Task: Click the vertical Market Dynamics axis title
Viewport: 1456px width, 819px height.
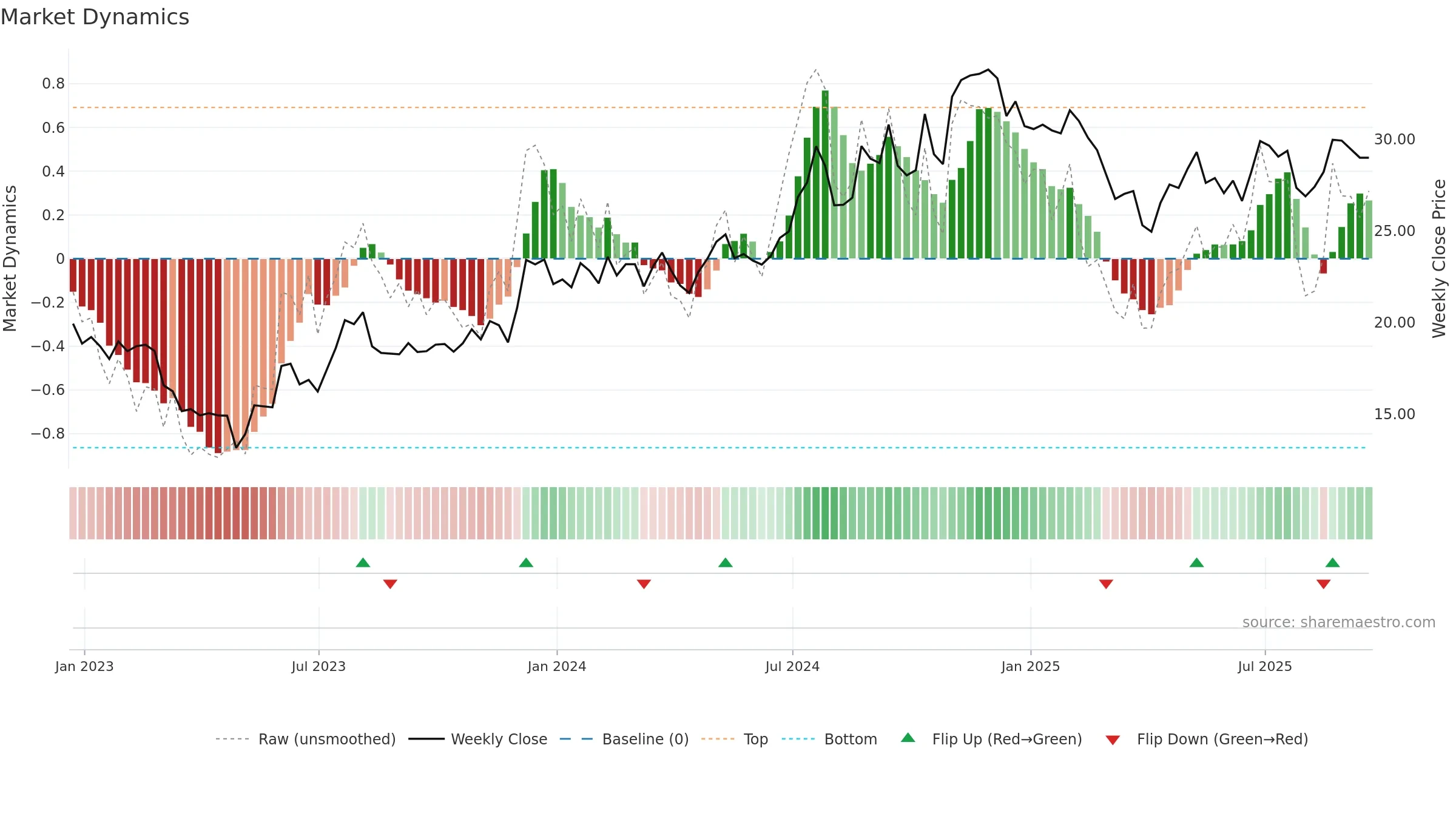Action: (10, 258)
